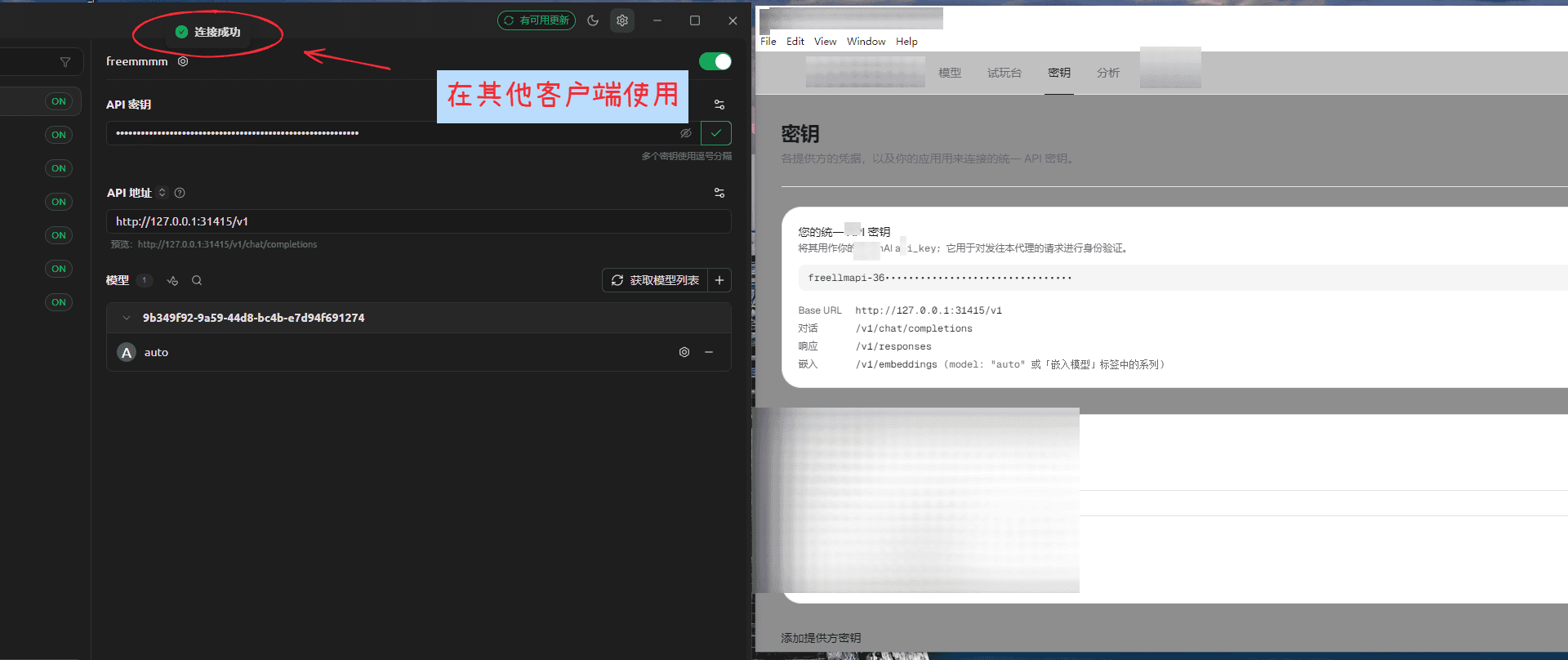This screenshot has height=660, width=1568.
Task: Click the freellmapi-36 key field
Action: (x=1183, y=278)
